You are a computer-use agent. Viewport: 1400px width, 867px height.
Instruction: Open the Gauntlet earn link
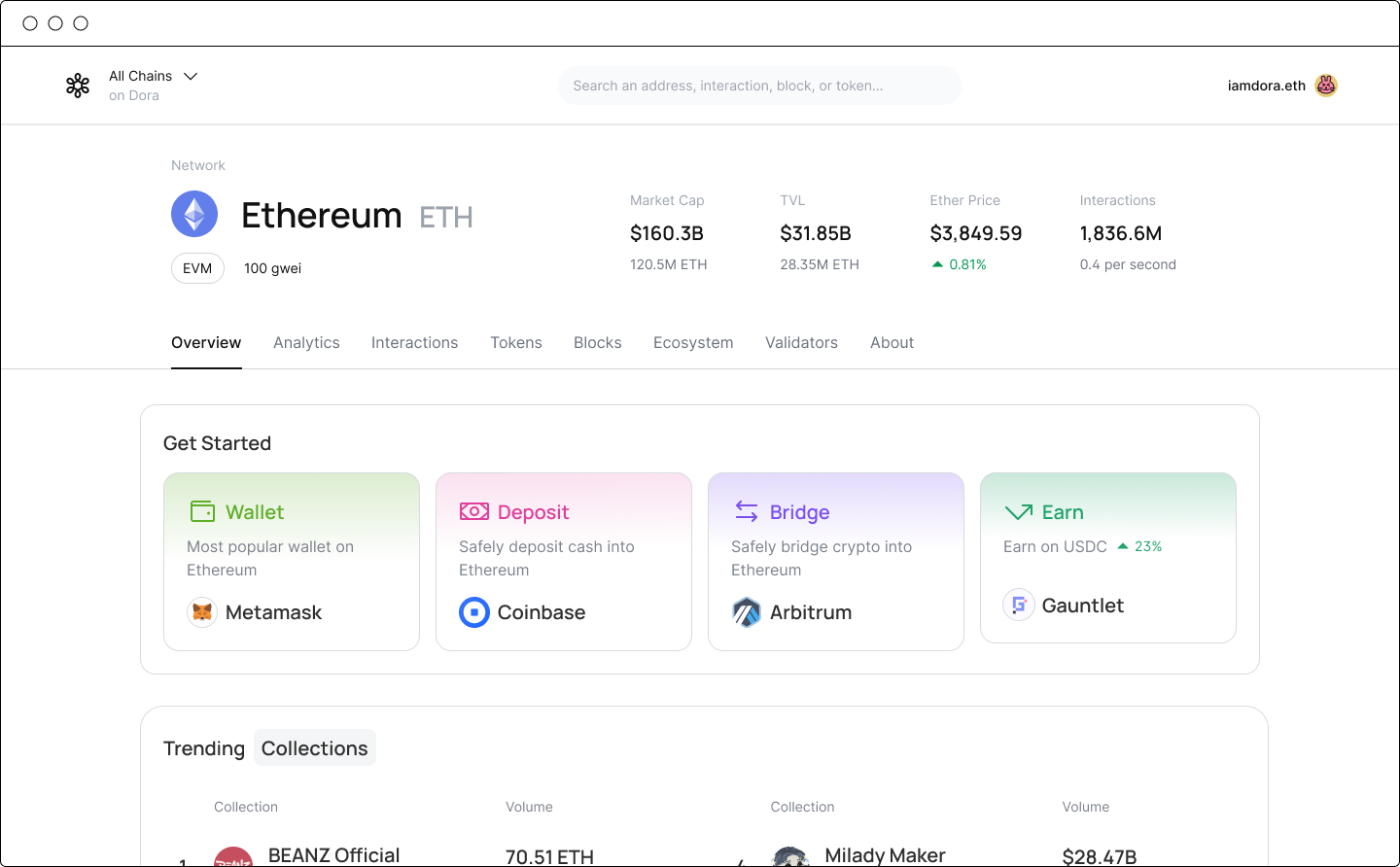1083,606
